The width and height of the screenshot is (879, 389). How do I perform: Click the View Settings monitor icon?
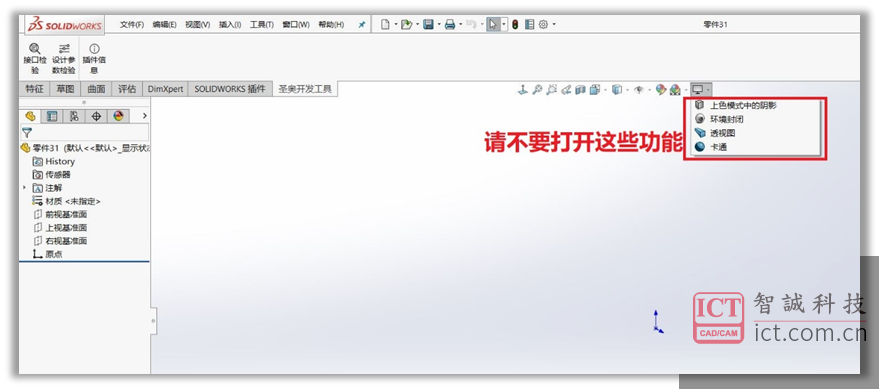697,89
